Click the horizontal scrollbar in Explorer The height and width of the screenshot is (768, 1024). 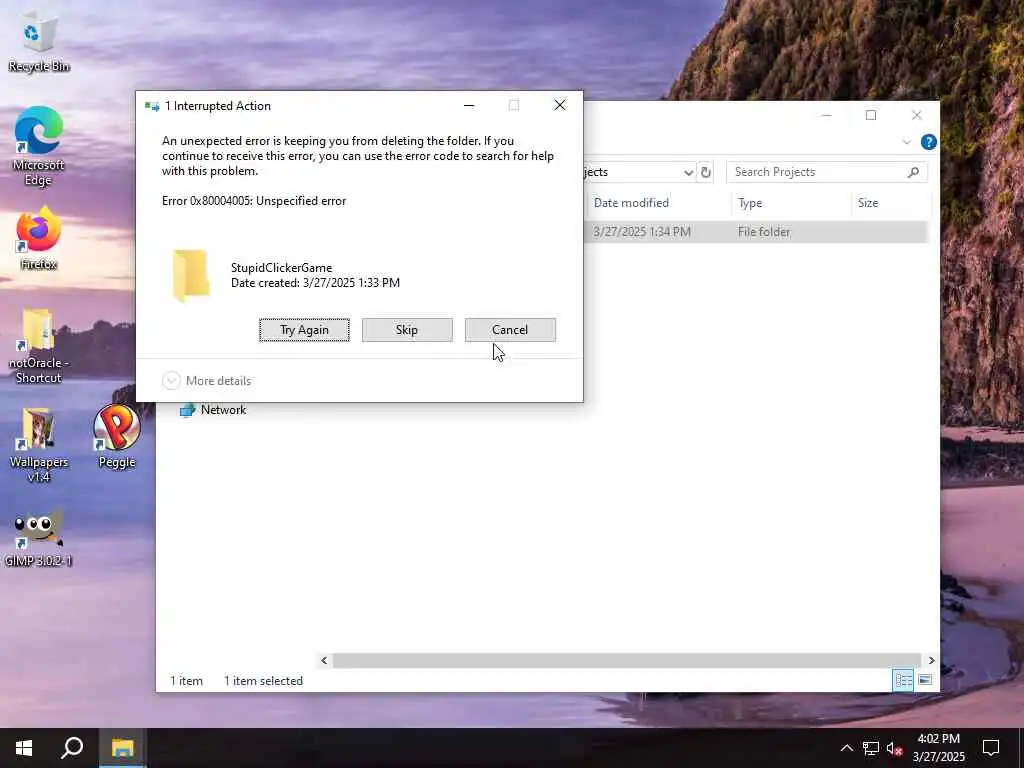627,660
